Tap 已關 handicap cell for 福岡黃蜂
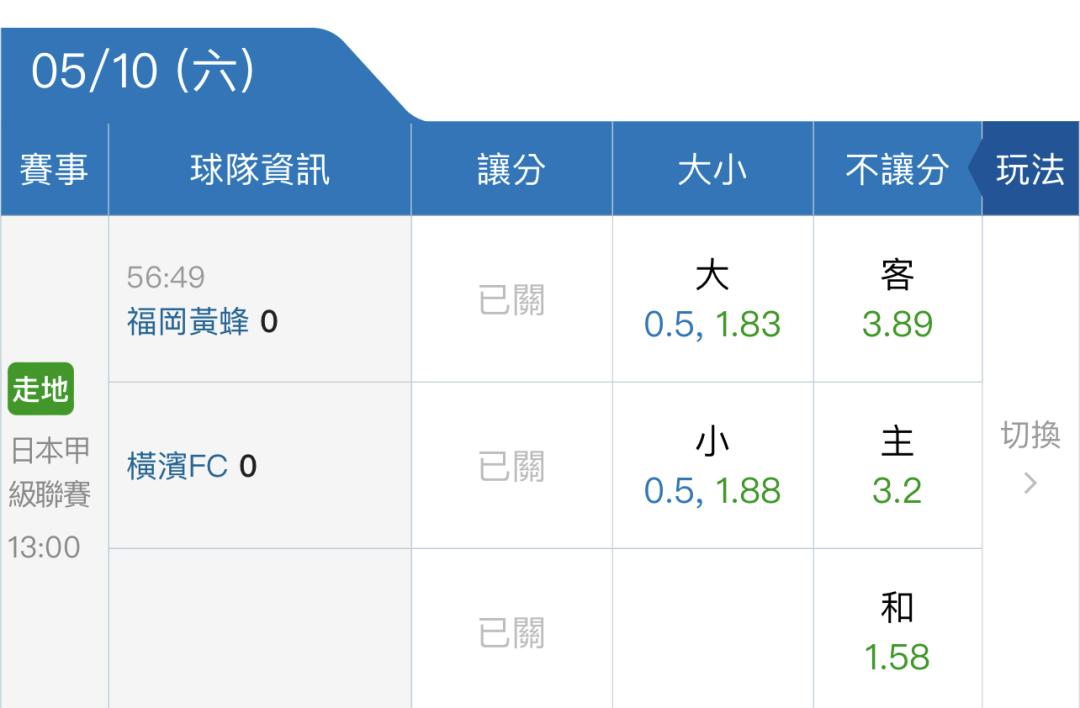The width and height of the screenshot is (1080, 708). pyautogui.click(x=511, y=300)
